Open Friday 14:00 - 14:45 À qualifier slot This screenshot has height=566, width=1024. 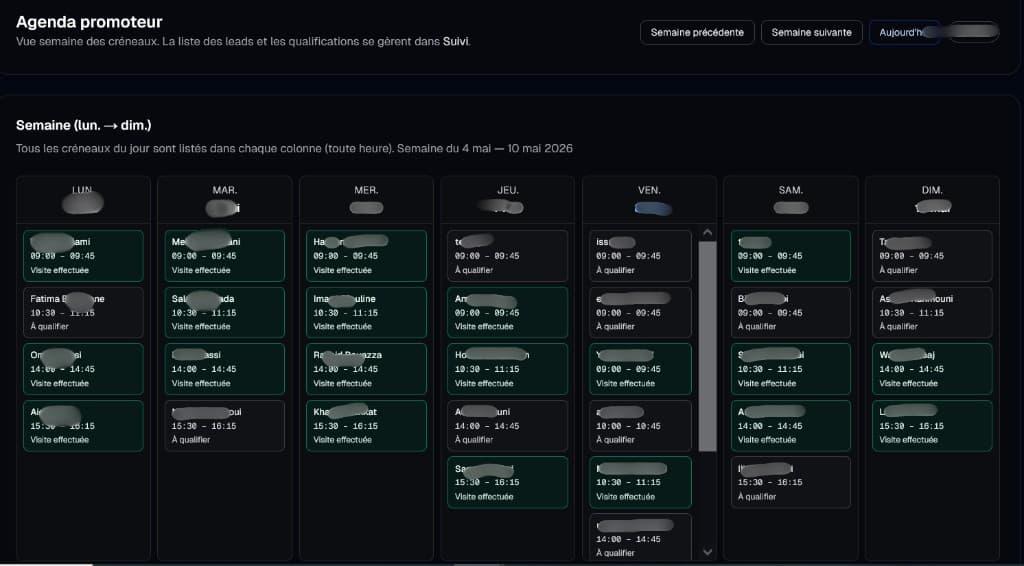tap(640, 538)
